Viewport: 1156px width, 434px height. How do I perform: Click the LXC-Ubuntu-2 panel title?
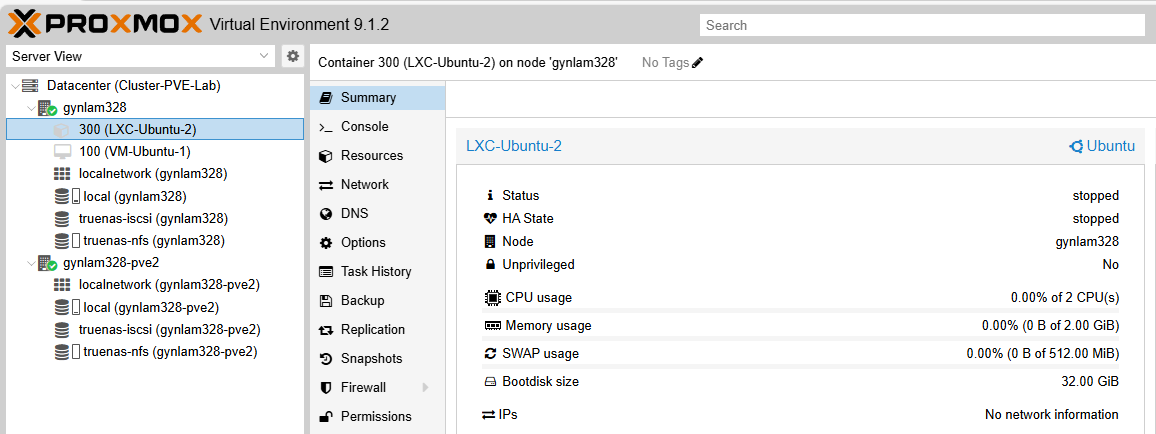(514, 146)
